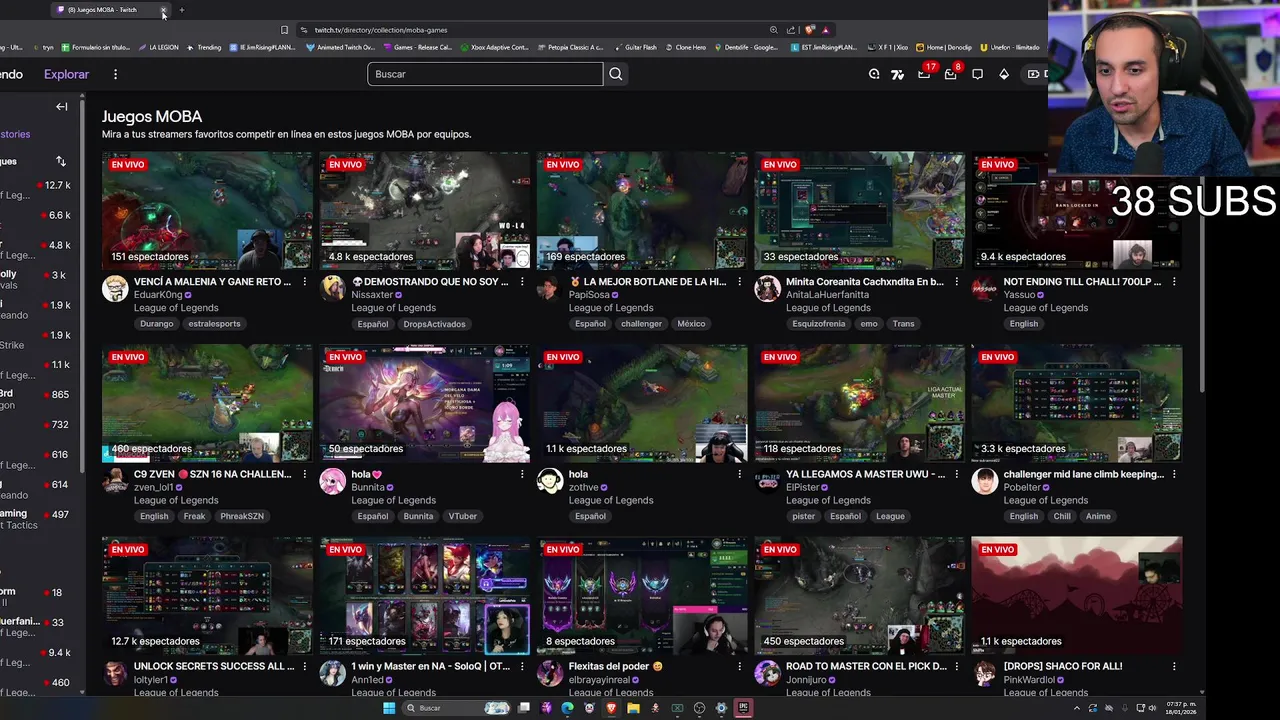Open the UNLOCK SECRETS SUCCESS ALL stream title

[x=213, y=666]
